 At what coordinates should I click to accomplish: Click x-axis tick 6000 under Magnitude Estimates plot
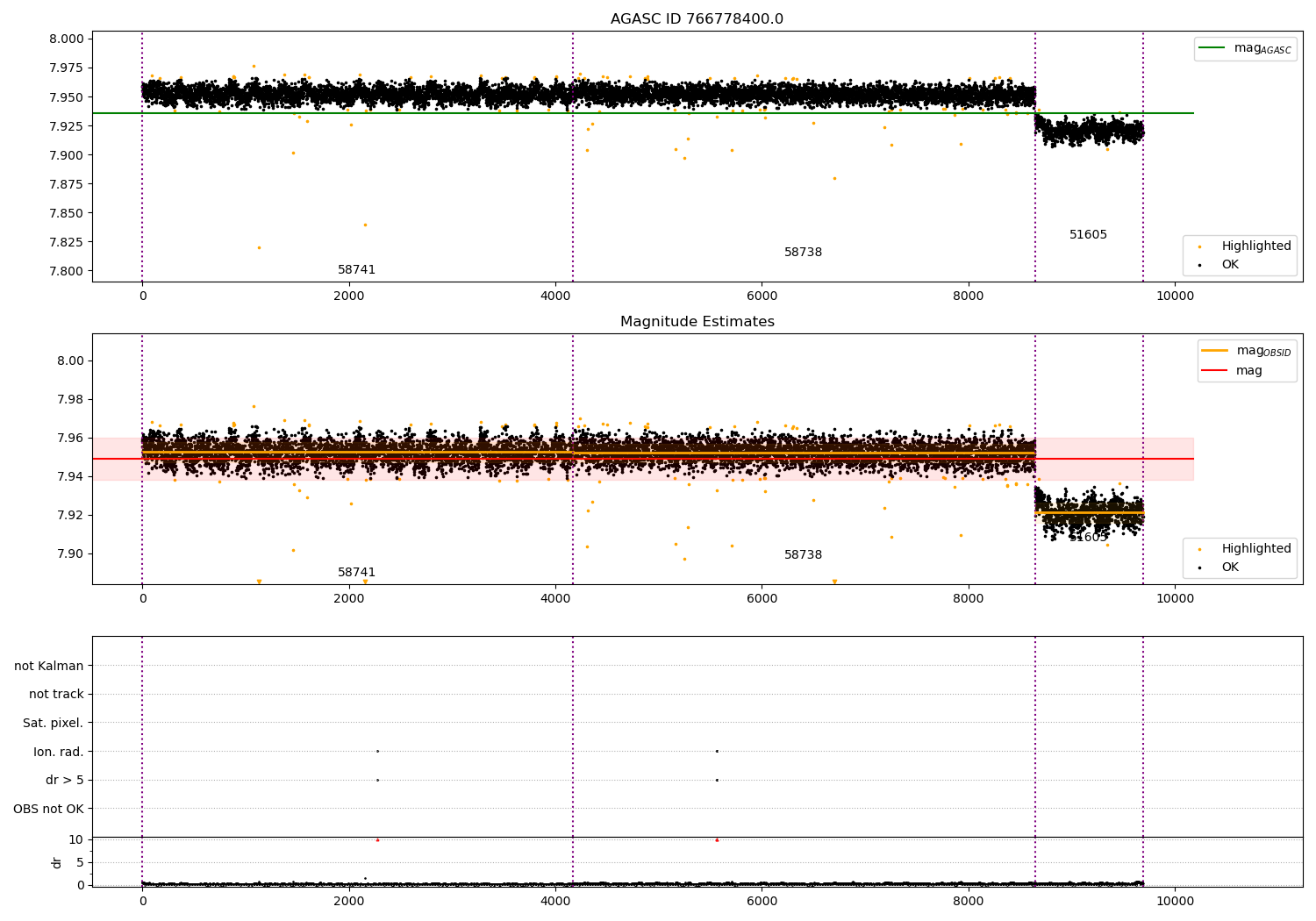tap(762, 599)
